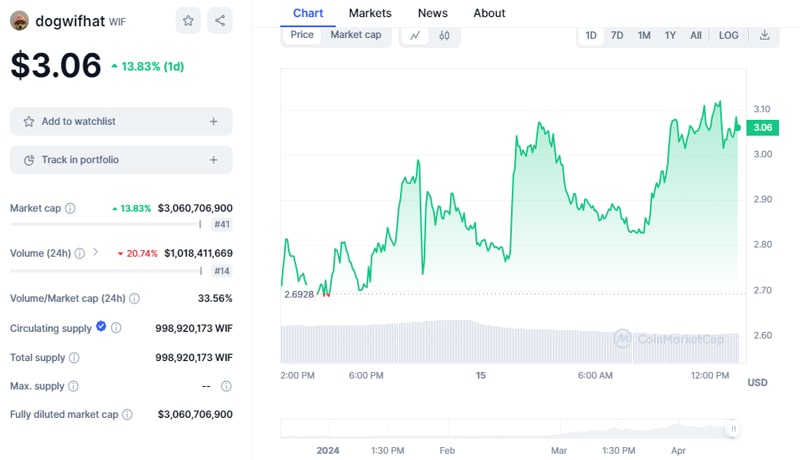Click the plus icon on Track in portfolio
The image size is (800, 460).
tap(214, 160)
